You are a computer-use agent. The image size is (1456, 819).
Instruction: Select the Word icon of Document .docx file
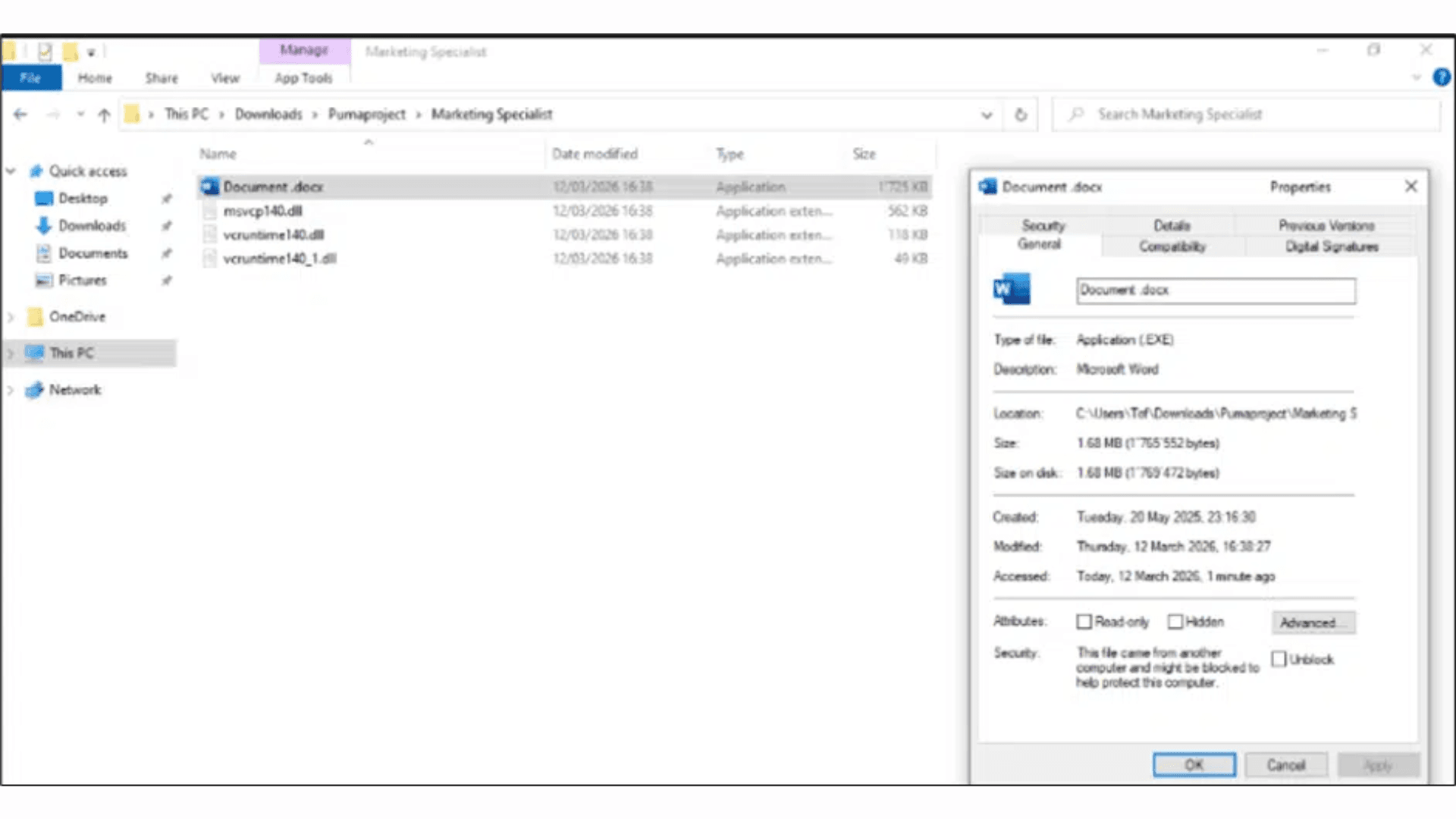click(210, 187)
